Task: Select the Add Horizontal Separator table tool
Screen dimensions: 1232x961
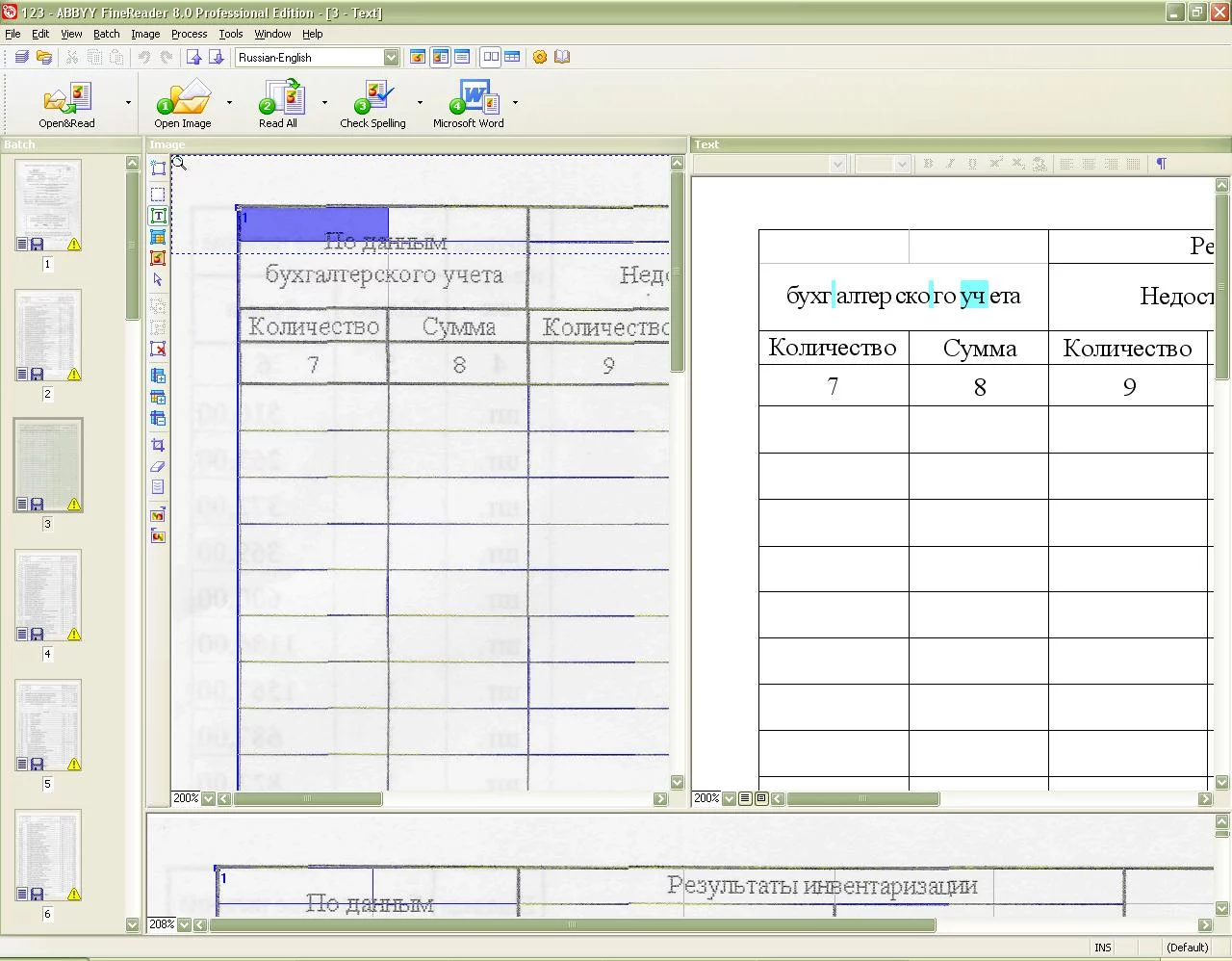Action: [x=158, y=397]
